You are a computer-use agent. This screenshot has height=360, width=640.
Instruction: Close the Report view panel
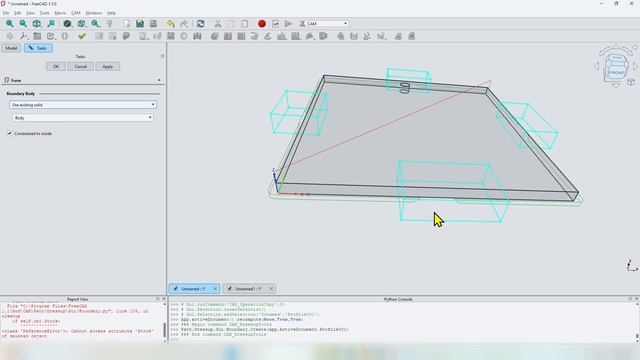[x=164, y=299]
